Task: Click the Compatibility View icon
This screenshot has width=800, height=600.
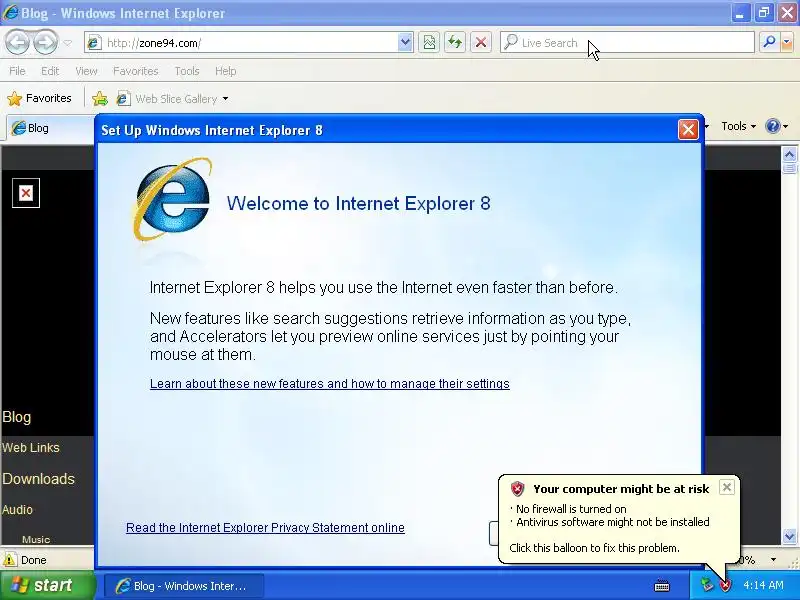Action: (429, 43)
